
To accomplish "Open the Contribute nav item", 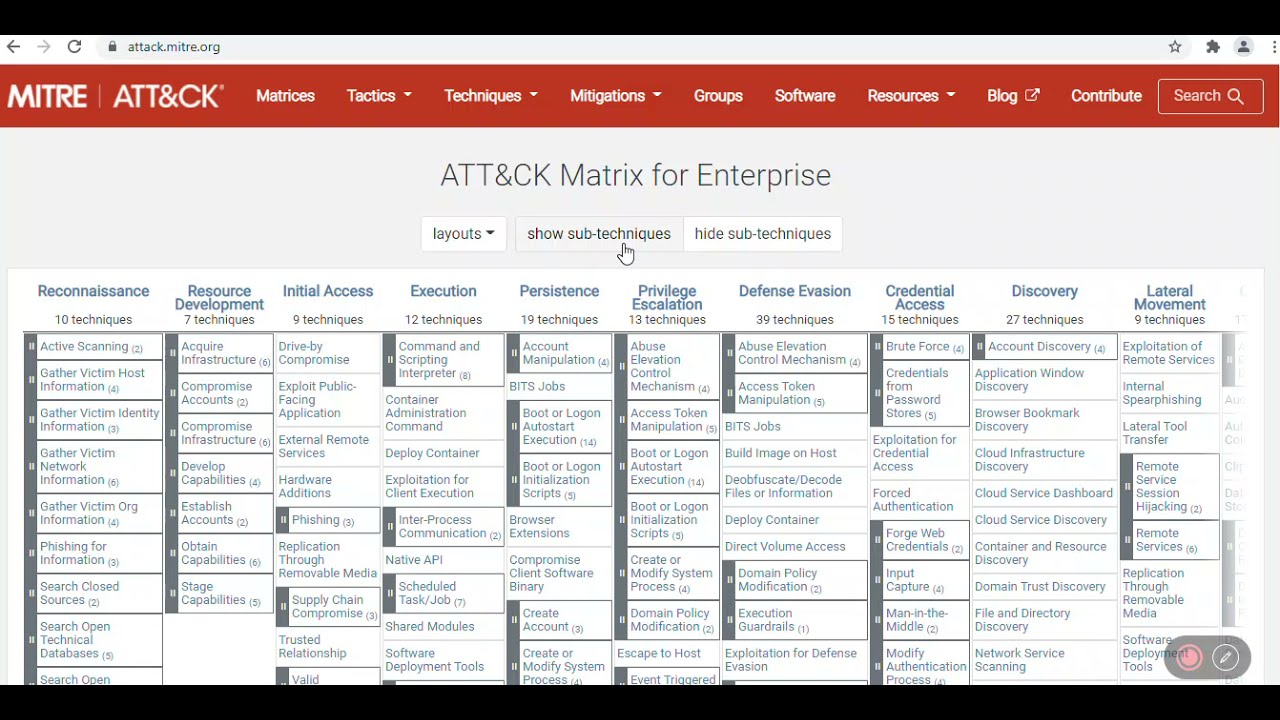I will click(1106, 96).
